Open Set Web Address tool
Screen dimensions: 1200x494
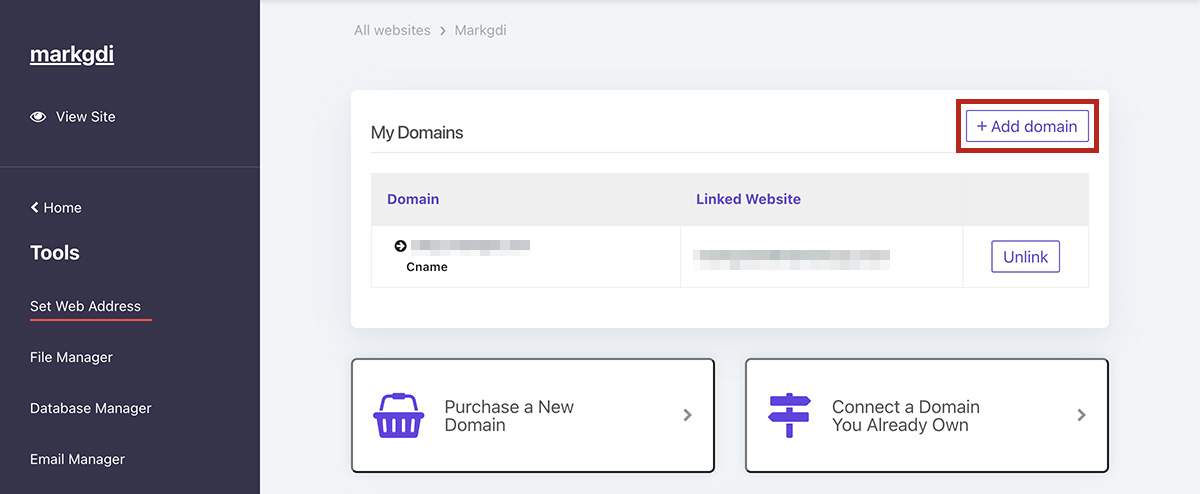click(x=85, y=306)
